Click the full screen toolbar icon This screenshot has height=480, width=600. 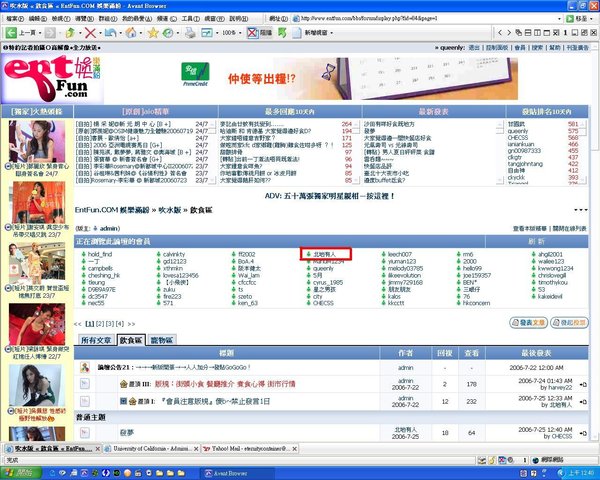(x=207, y=33)
